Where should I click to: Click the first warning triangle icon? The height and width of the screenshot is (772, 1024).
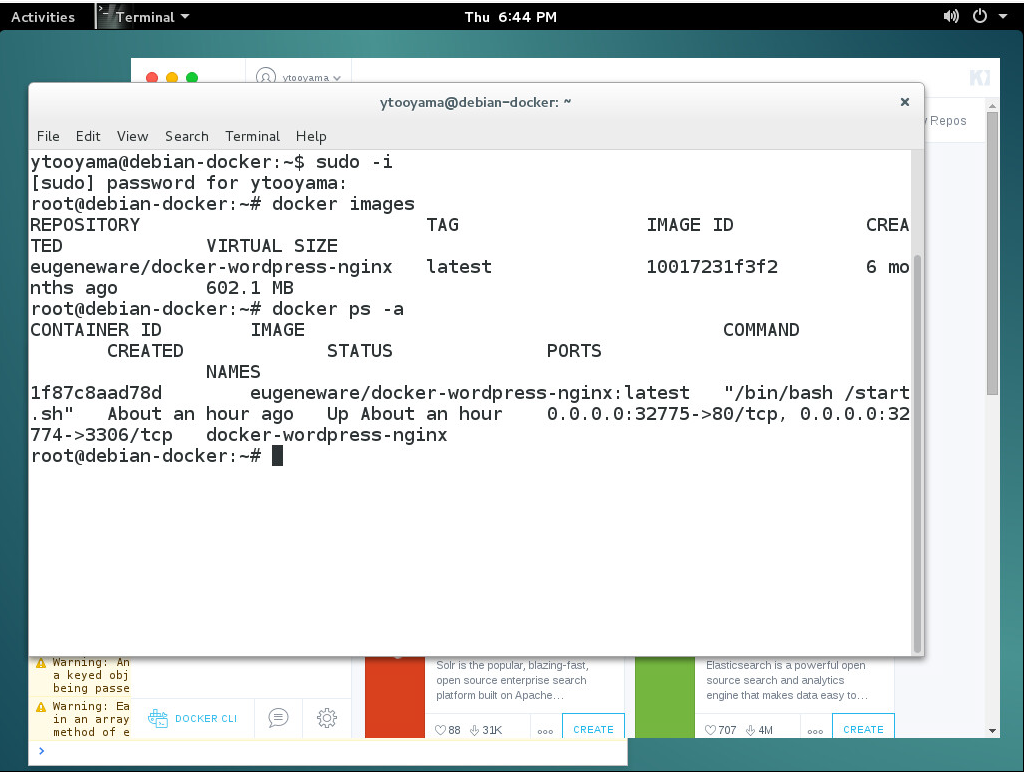click(x=41, y=663)
